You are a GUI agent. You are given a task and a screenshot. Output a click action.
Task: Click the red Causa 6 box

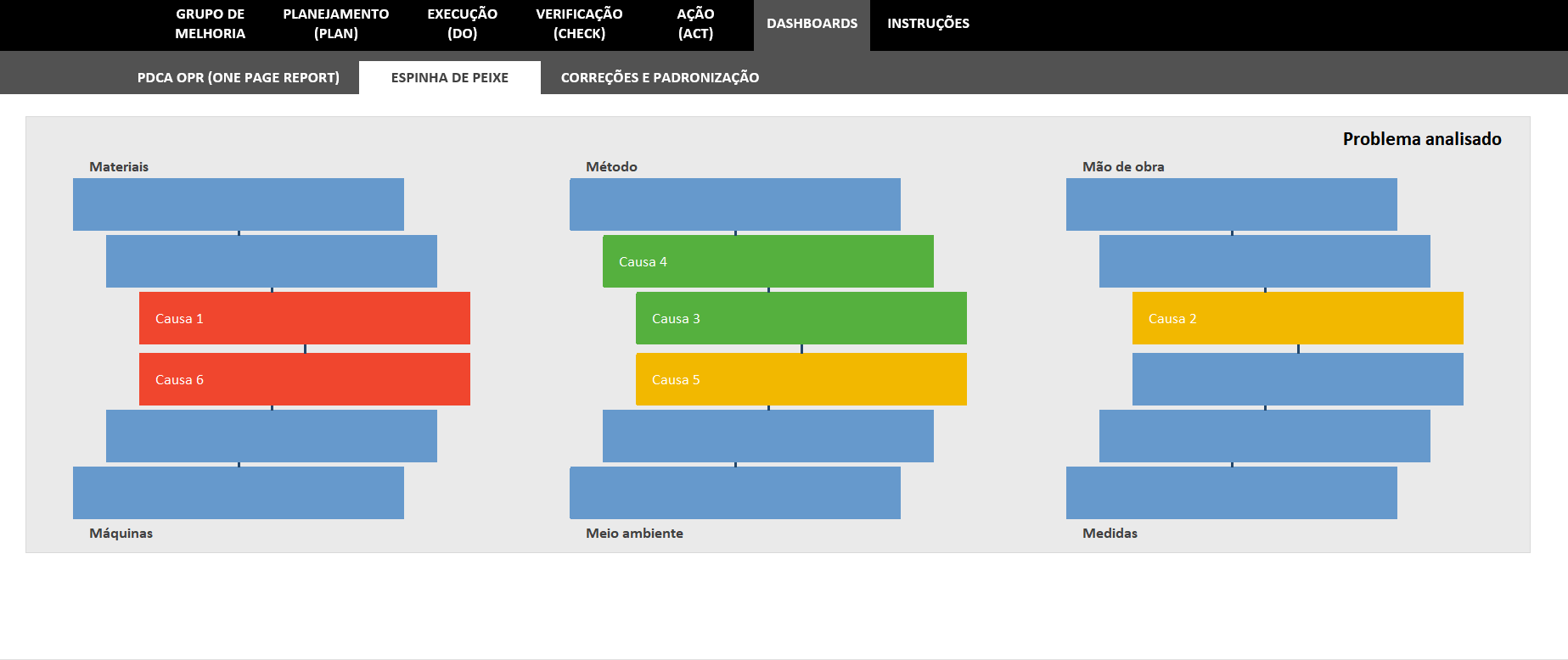(304, 379)
